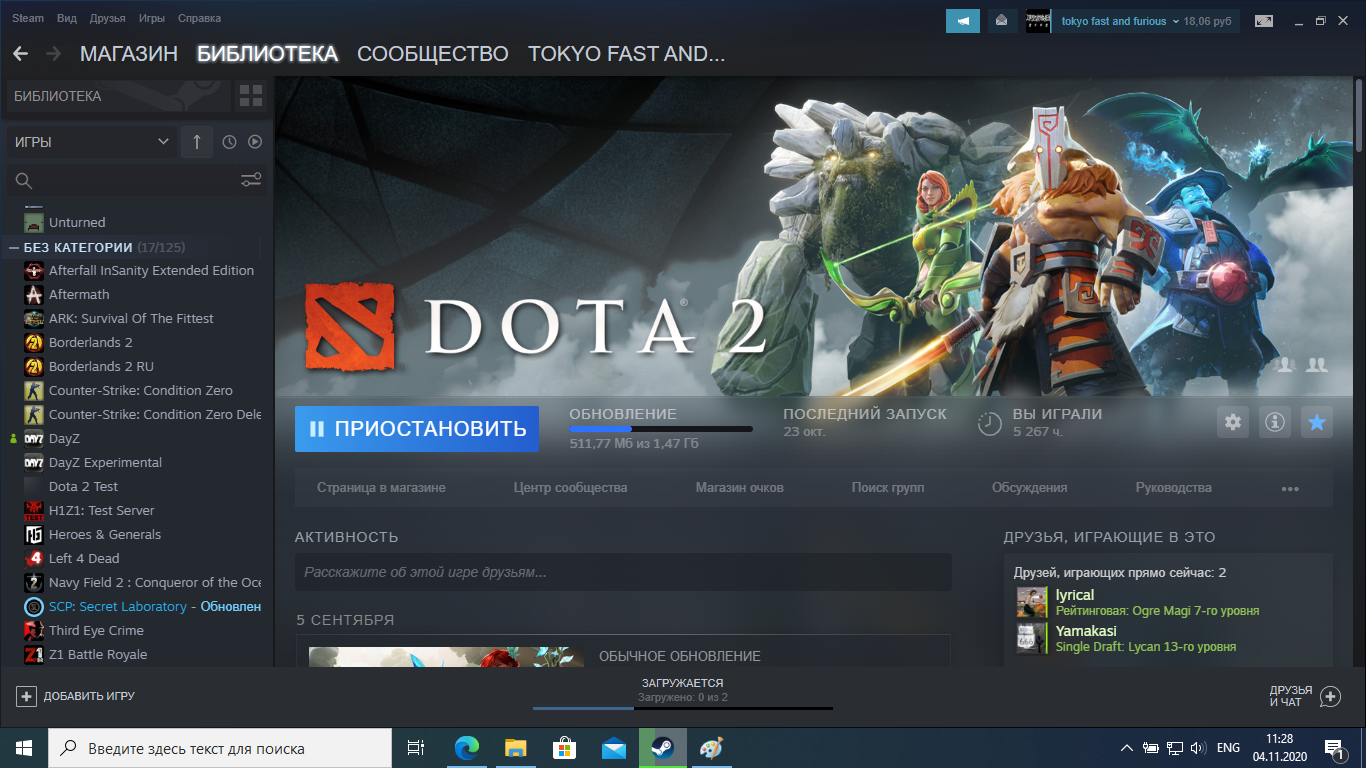The height and width of the screenshot is (768, 1366).
Task: Select Z1 Battle Royale in the library list
Action: click(98, 654)
